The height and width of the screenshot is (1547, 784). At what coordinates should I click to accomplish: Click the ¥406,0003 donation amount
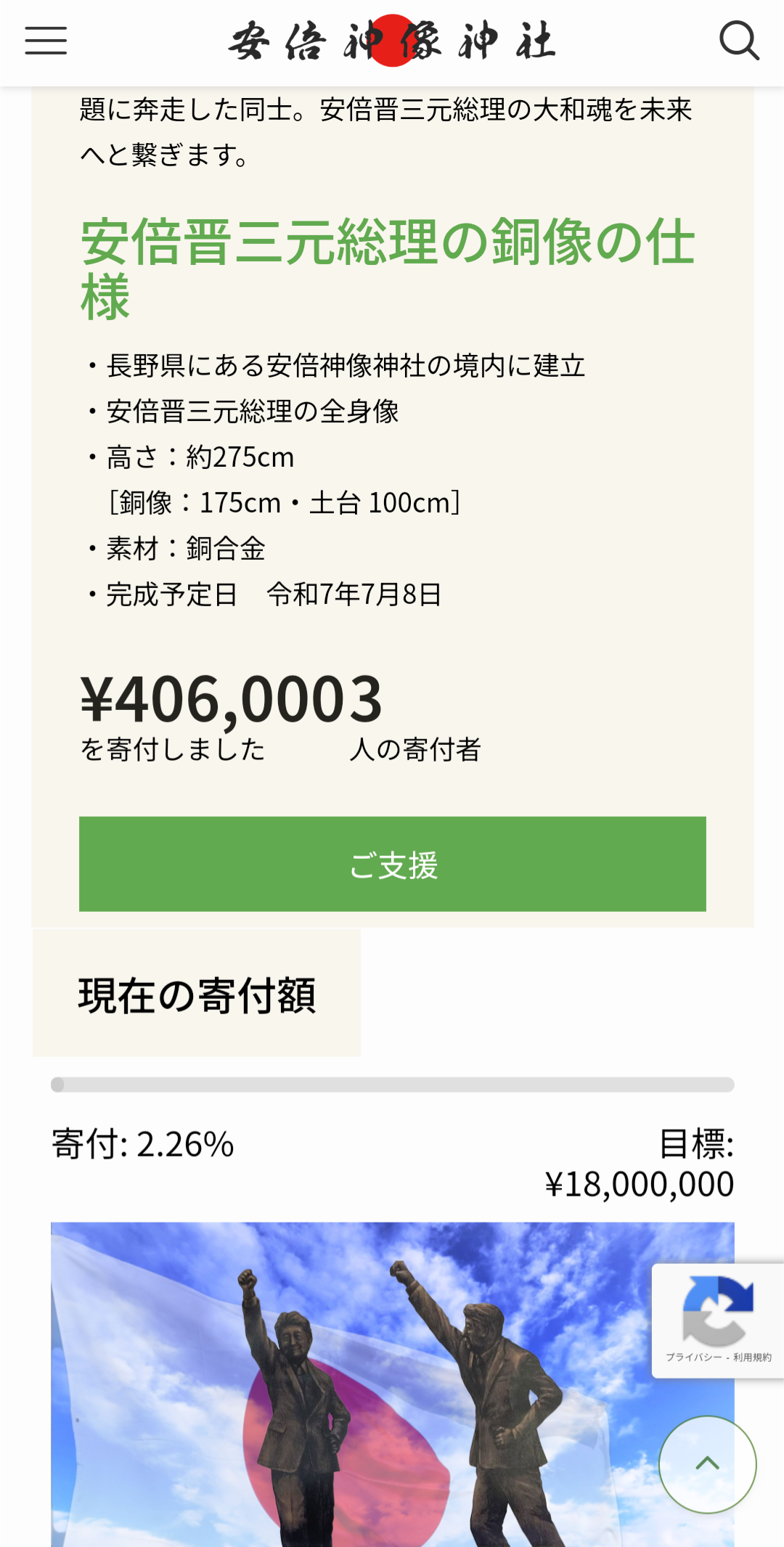click(x=231, y=700)
